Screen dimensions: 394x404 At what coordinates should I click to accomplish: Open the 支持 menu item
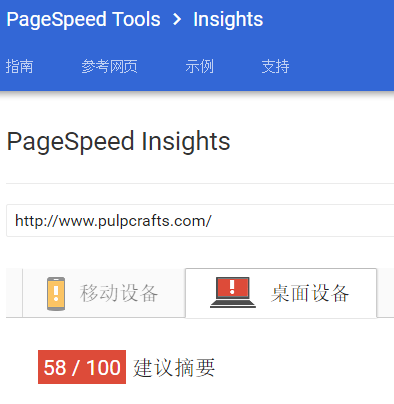click(x=275, y=66)
